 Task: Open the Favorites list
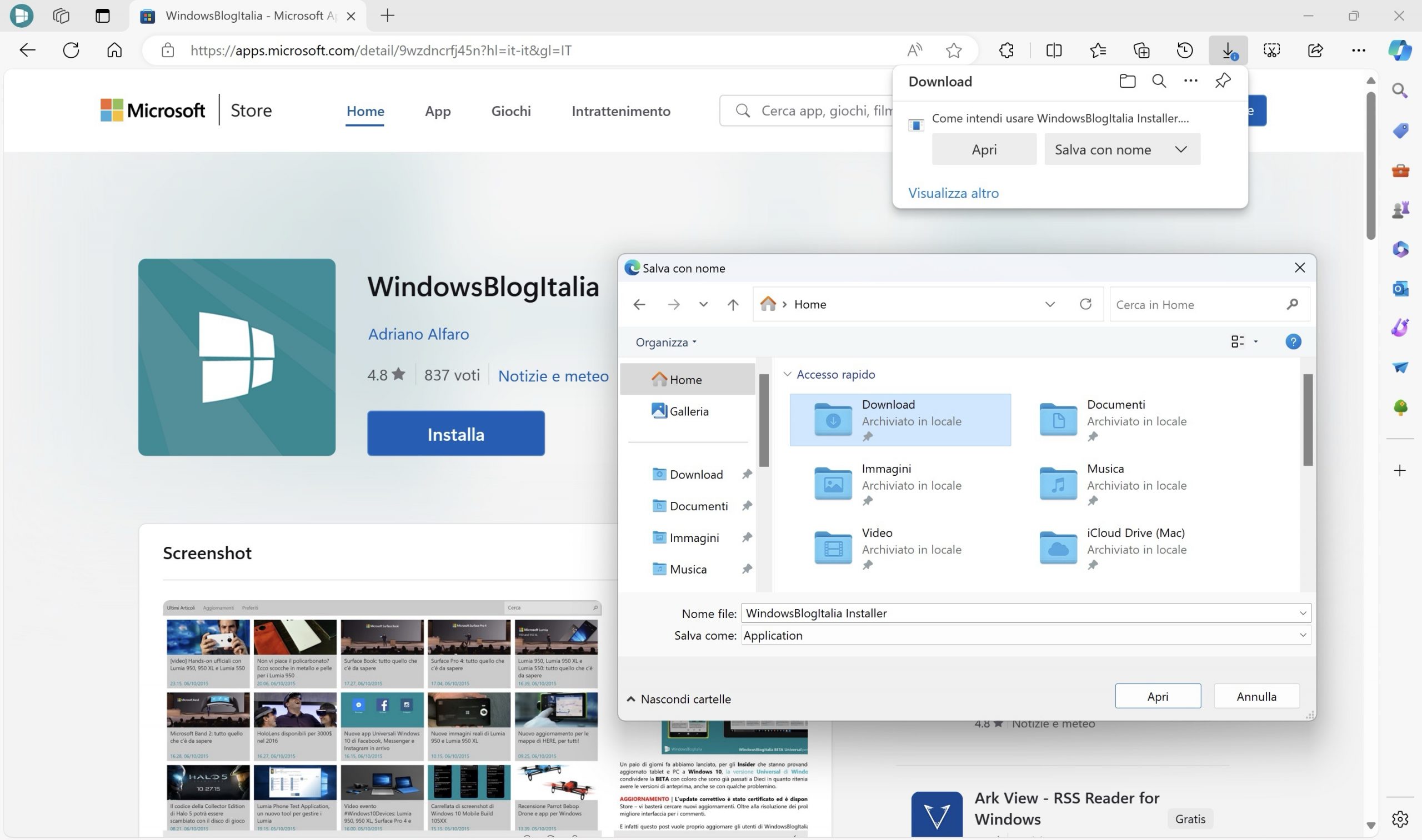(x=1098, y=50)
